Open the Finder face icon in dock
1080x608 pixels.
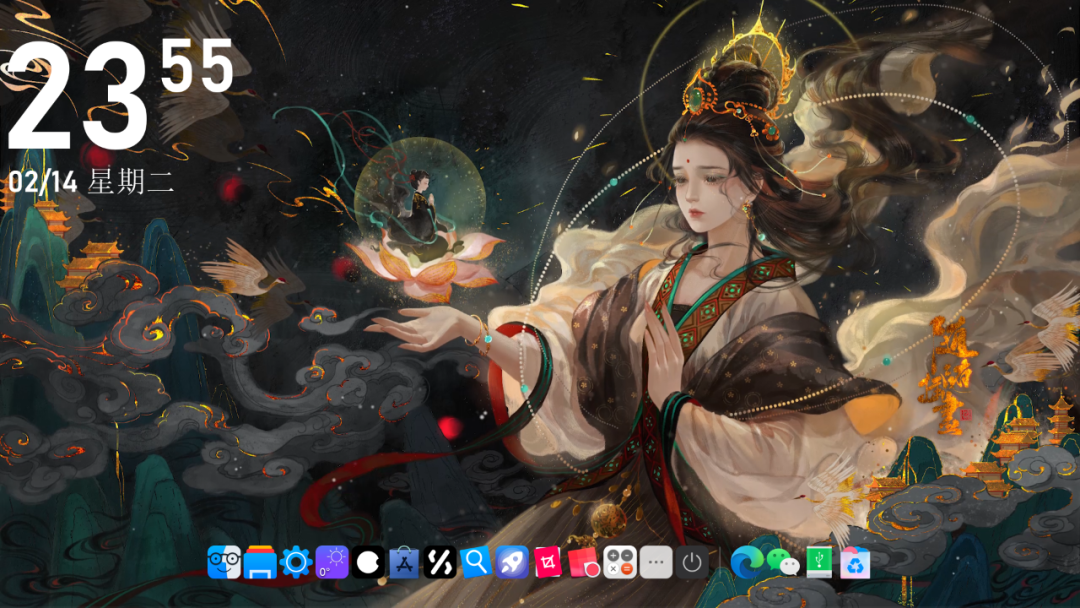click(223, 562)
